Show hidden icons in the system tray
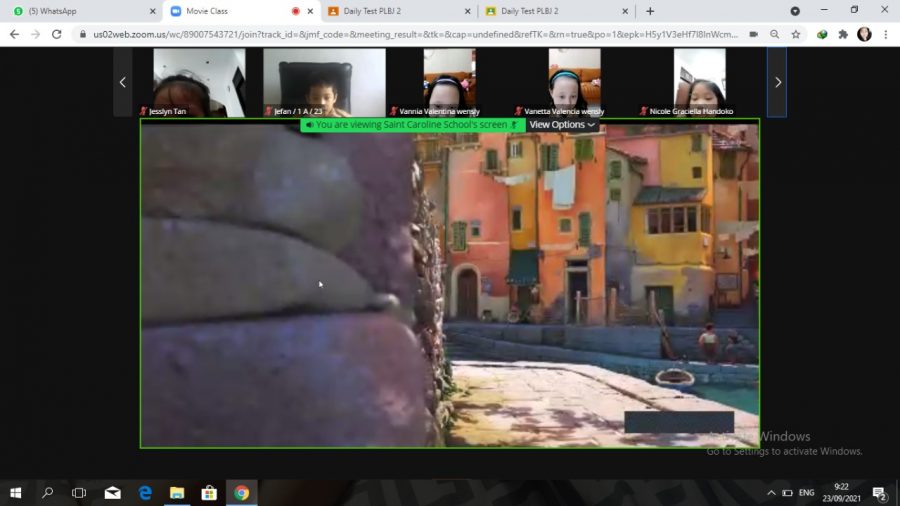 771,493
